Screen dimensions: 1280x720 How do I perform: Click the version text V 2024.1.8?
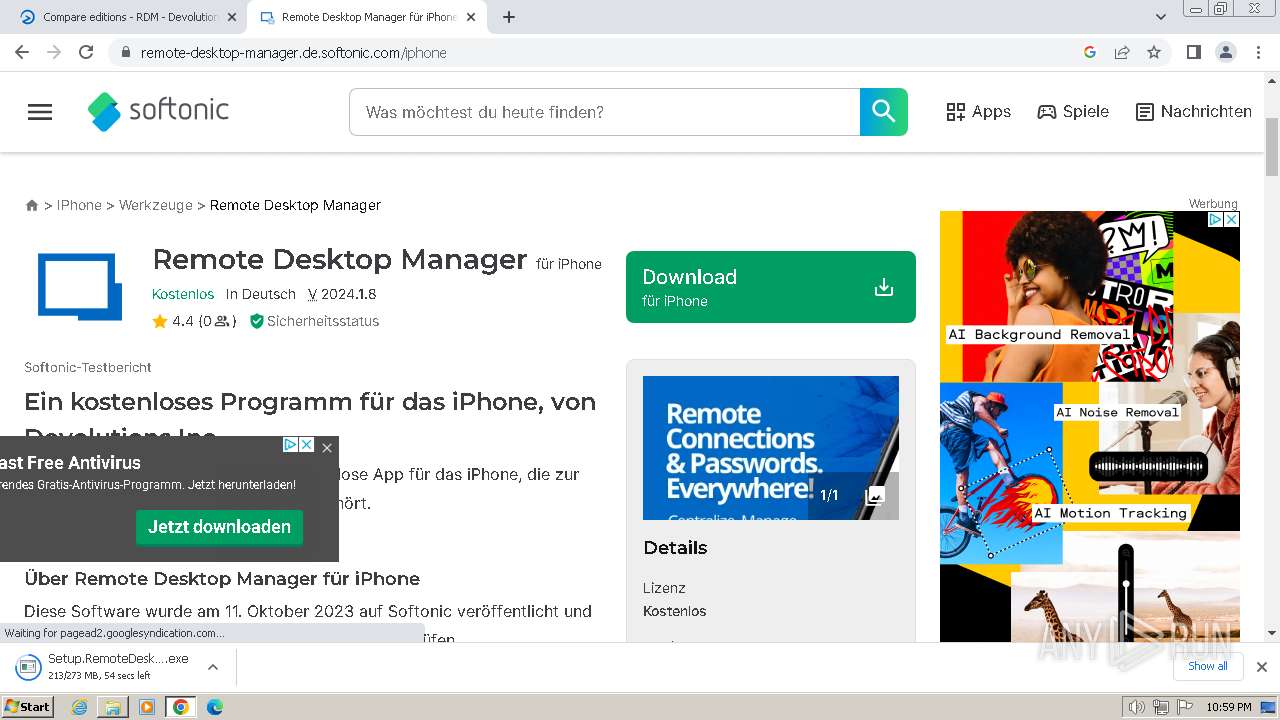[x=342, y=294]
